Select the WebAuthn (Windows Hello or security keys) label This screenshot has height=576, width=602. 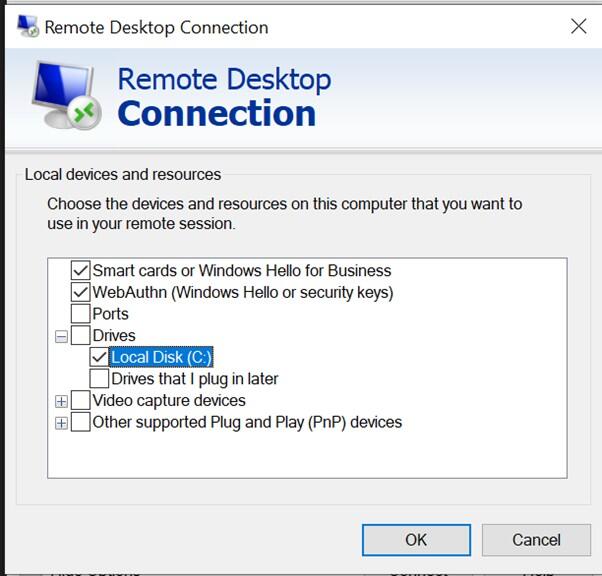tap(243, 293)
